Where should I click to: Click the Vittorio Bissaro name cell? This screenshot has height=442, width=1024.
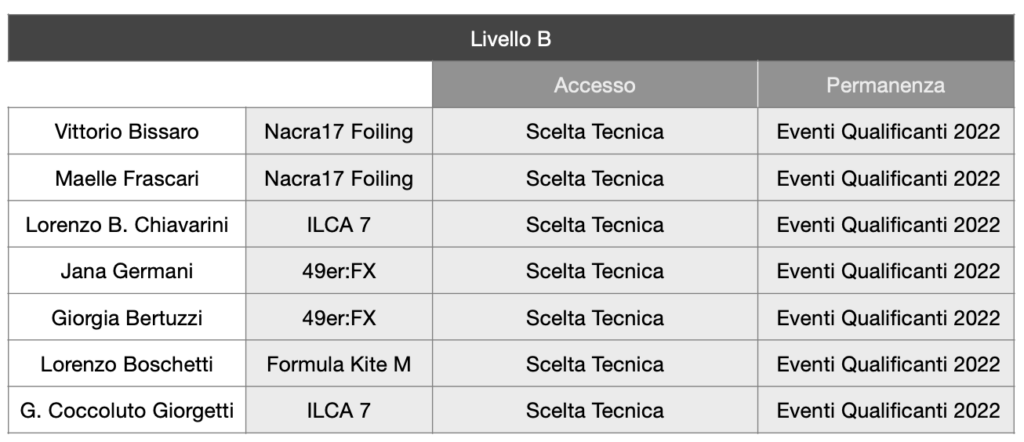127,132
